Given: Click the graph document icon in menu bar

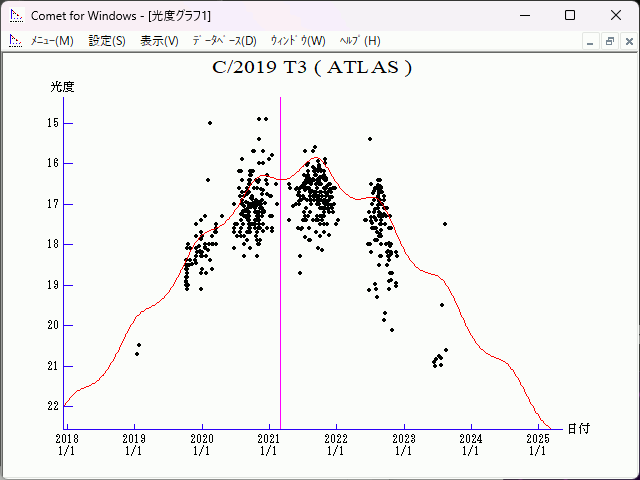Looking at the screenshot, I should 15,41.
